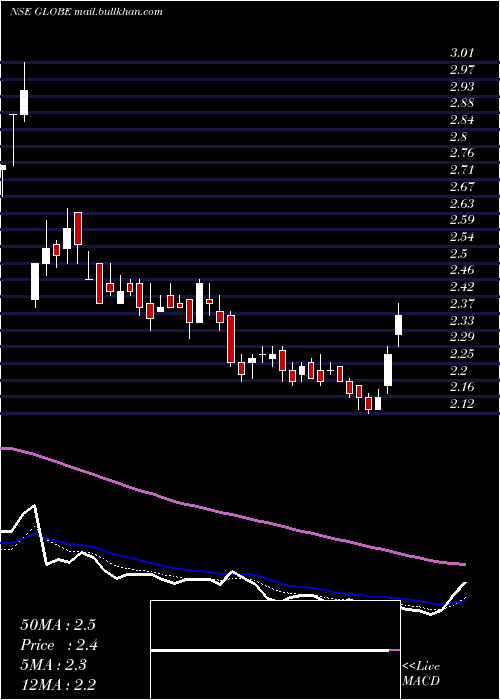The image size is (500, 700).
Task: Click the 3.01 price axis label
Action: [462, 53]
